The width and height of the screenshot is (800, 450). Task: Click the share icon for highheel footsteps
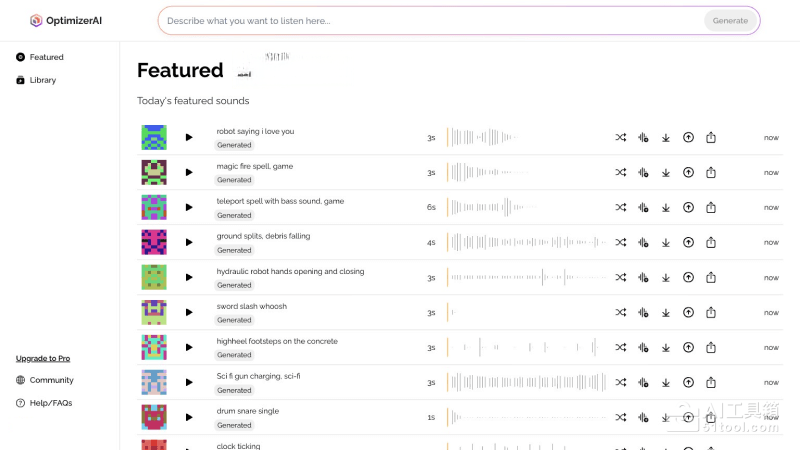click(711, 347)
